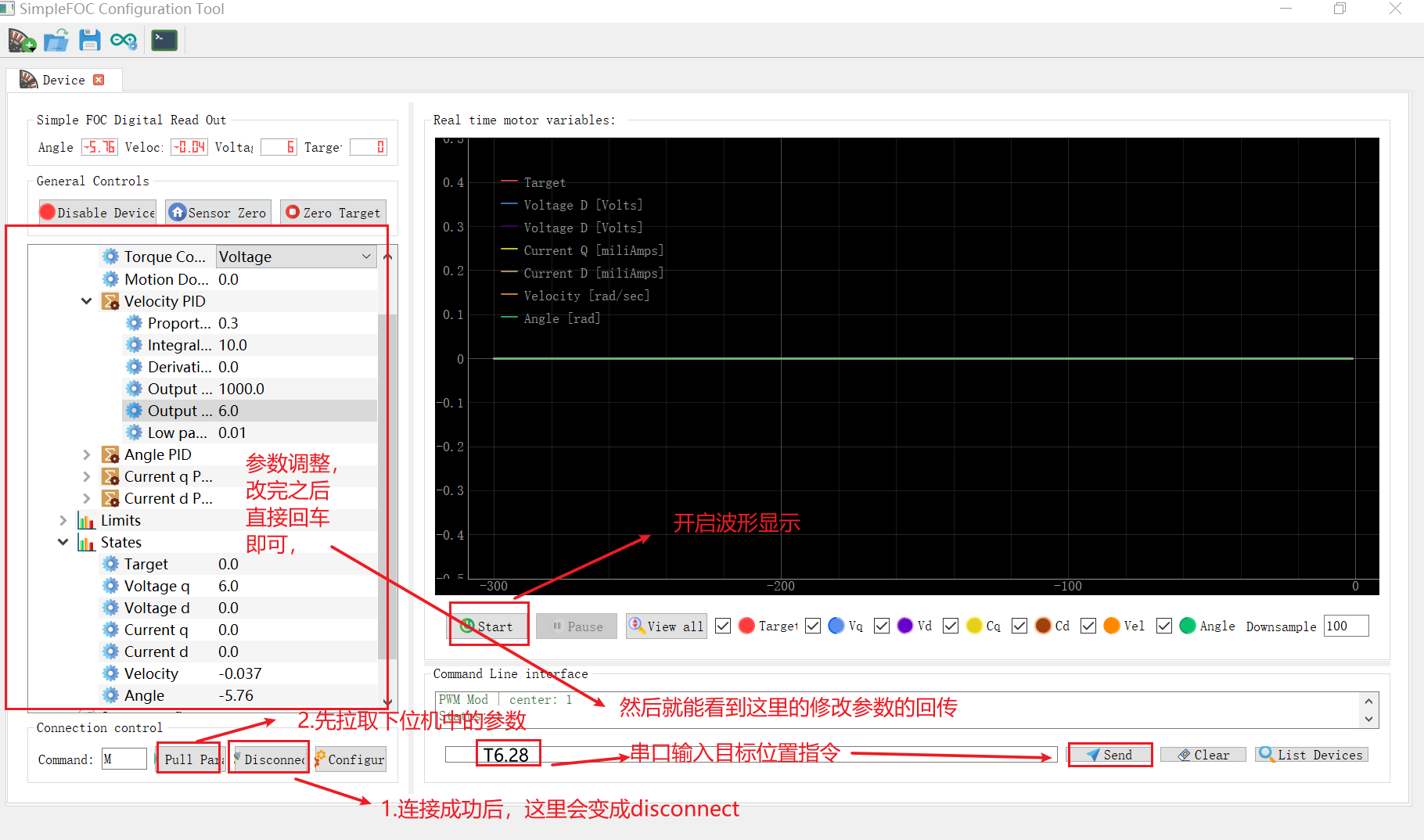Close the Device tab

99,79
